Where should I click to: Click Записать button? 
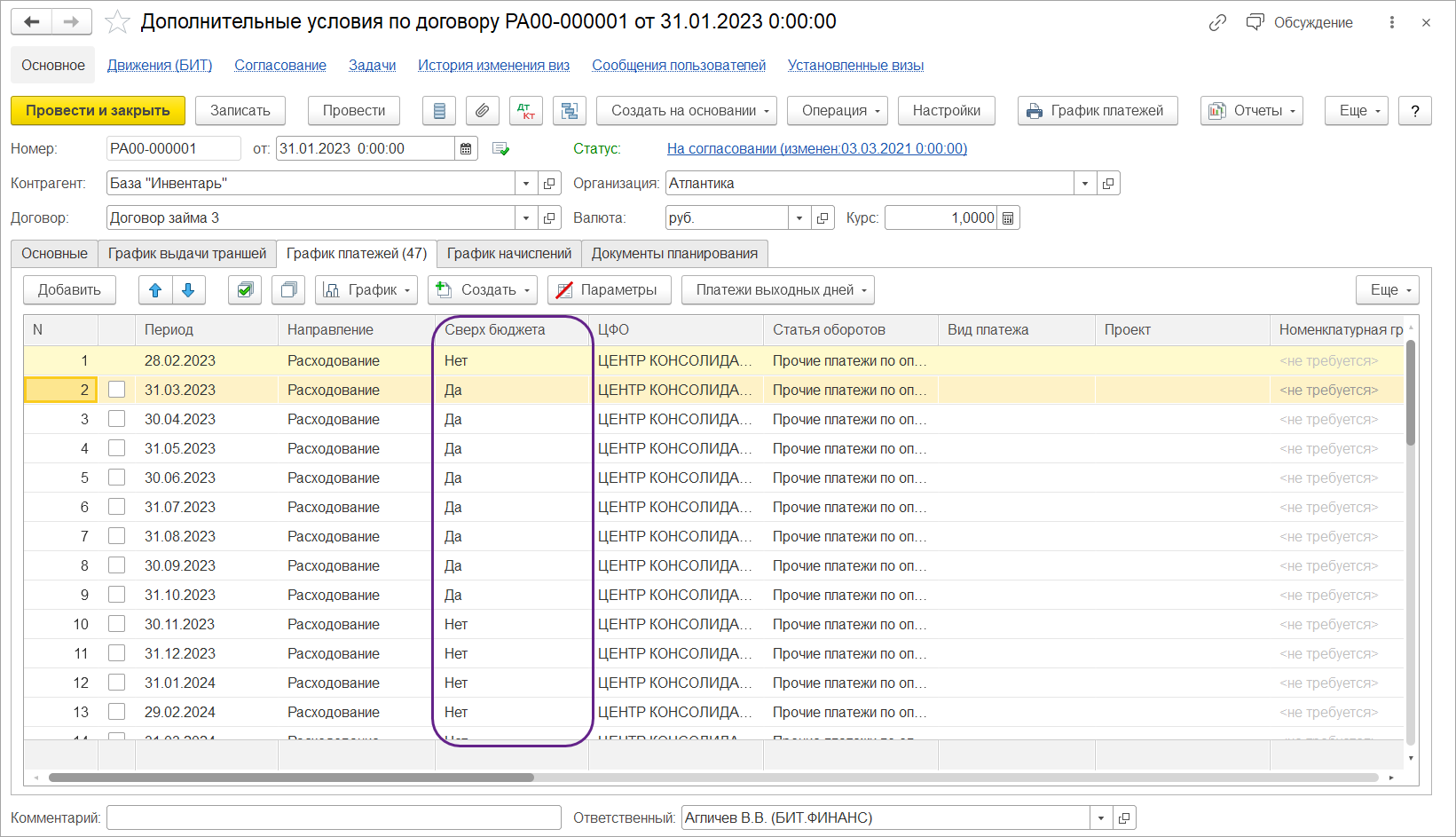[240, 111]
